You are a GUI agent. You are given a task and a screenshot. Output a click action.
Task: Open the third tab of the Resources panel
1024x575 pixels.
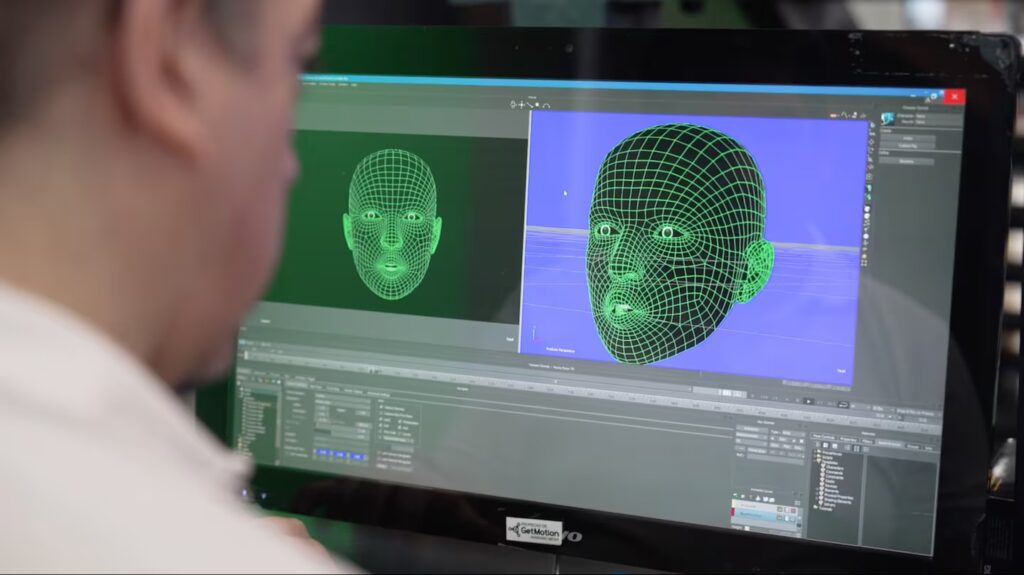(x=867, y=441)
